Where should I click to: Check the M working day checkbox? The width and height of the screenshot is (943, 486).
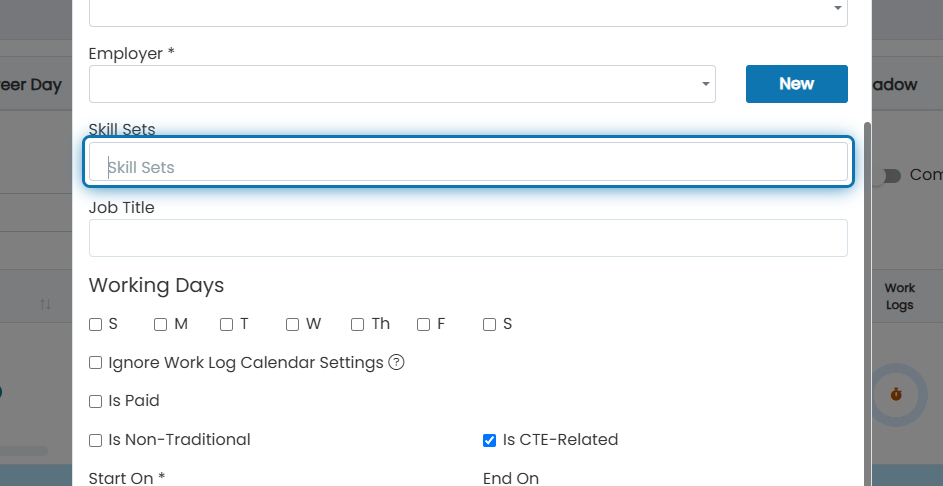point(160,325)
